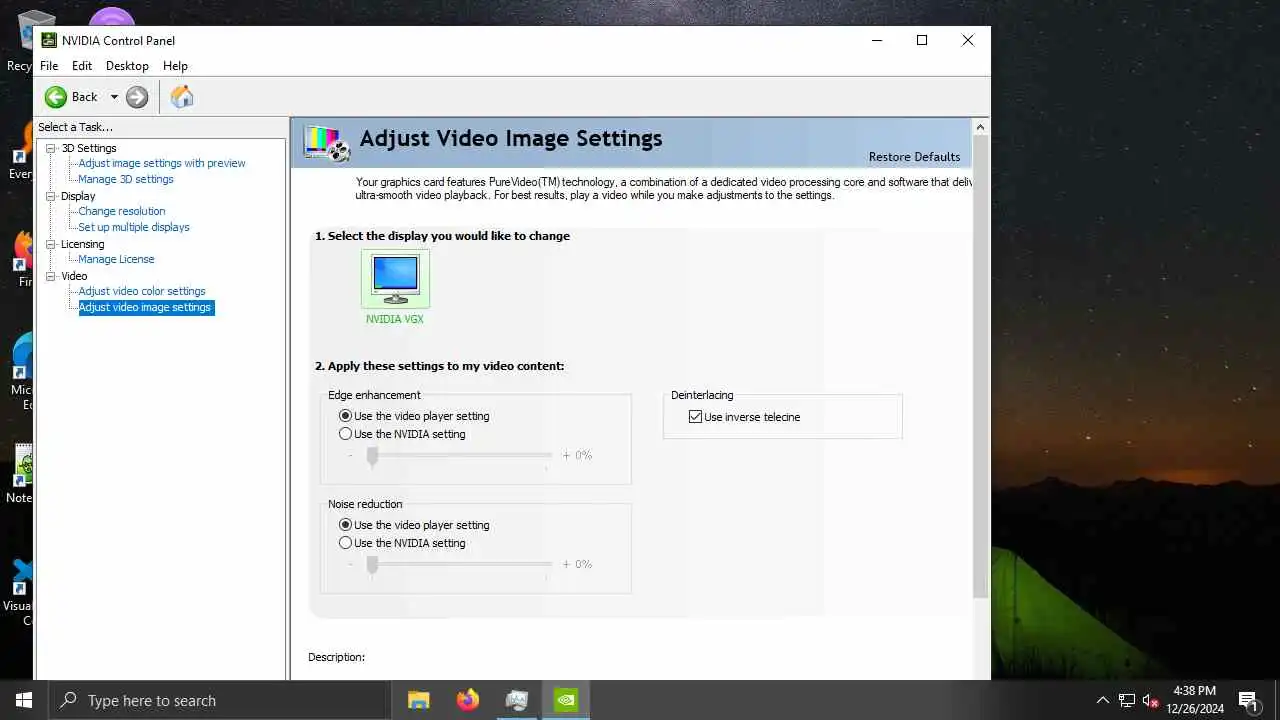Open Set up multiple displays

point(134,227)
